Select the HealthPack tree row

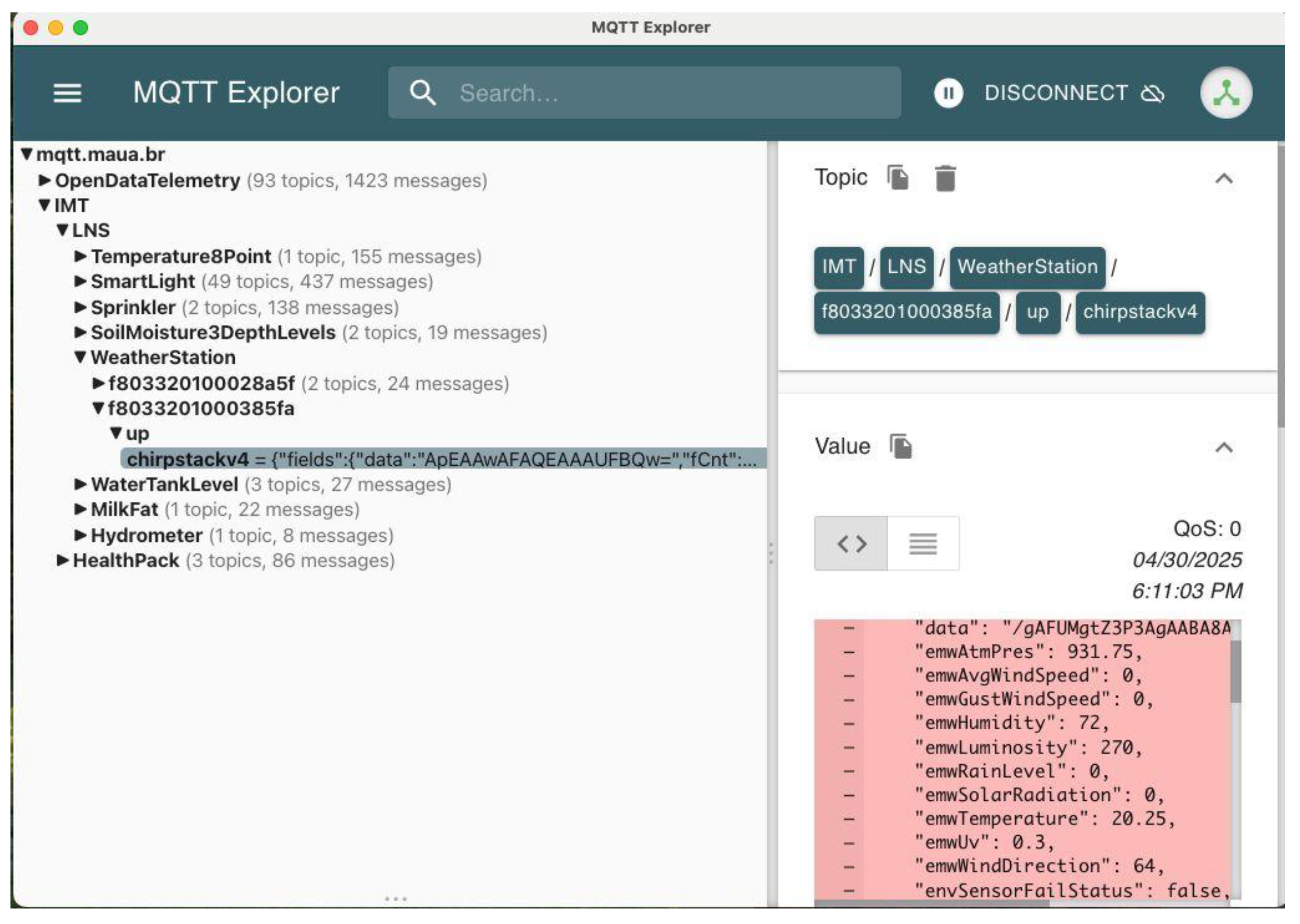click(225, 561)
